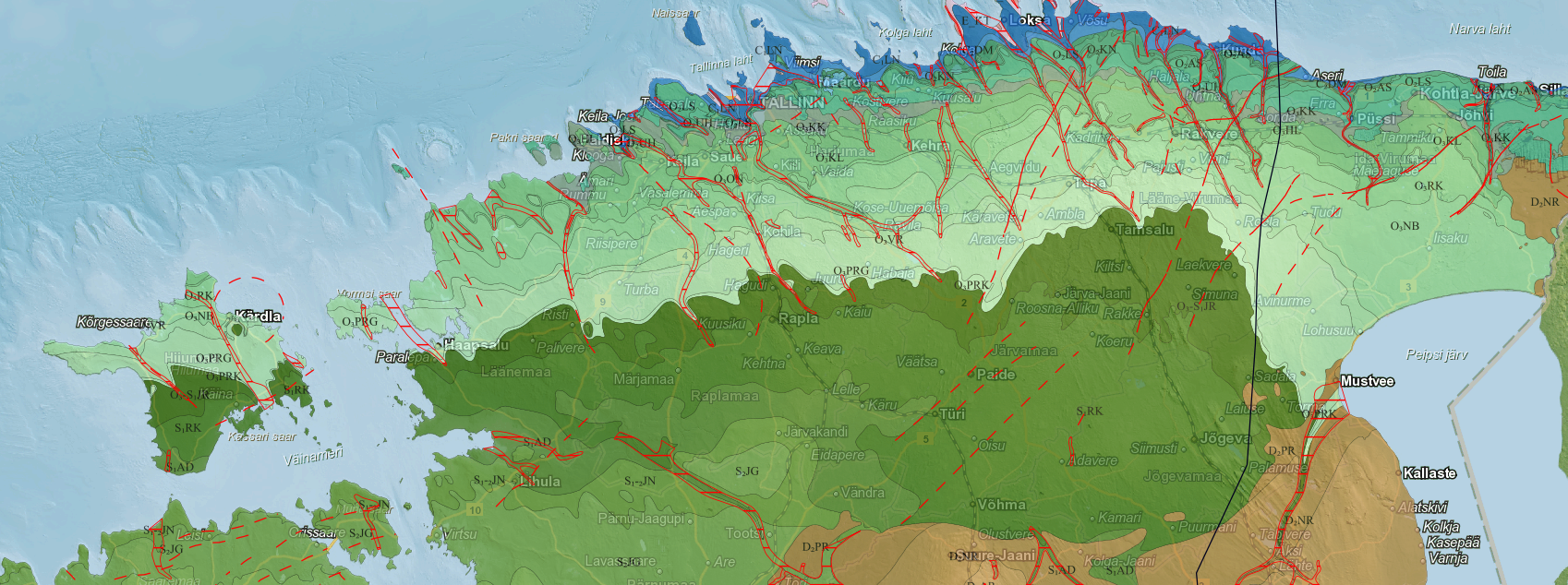This screenshot has width=1568, height=585.
Task: Click the Narva laht bay label
Action: (x=1479, y=30)
